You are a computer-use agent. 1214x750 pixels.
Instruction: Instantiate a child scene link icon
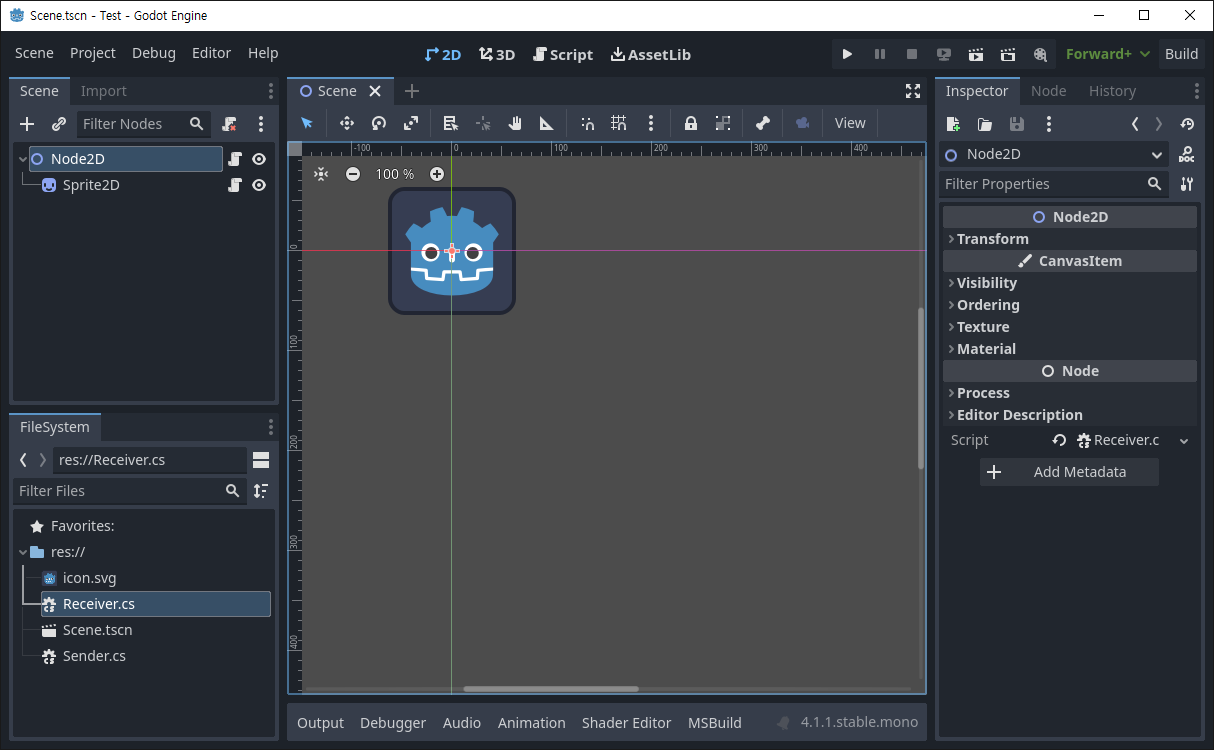tap(59, 124)
